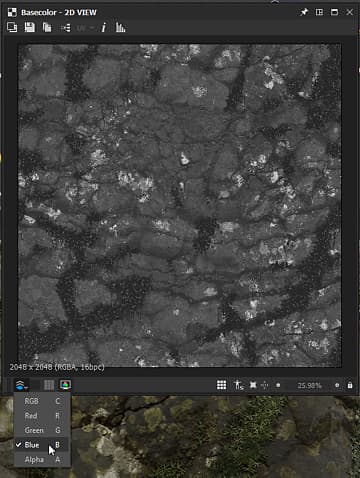Click the paste/copy image icon beside the save icon
This screenshot has width=360, height=478.
47,27
